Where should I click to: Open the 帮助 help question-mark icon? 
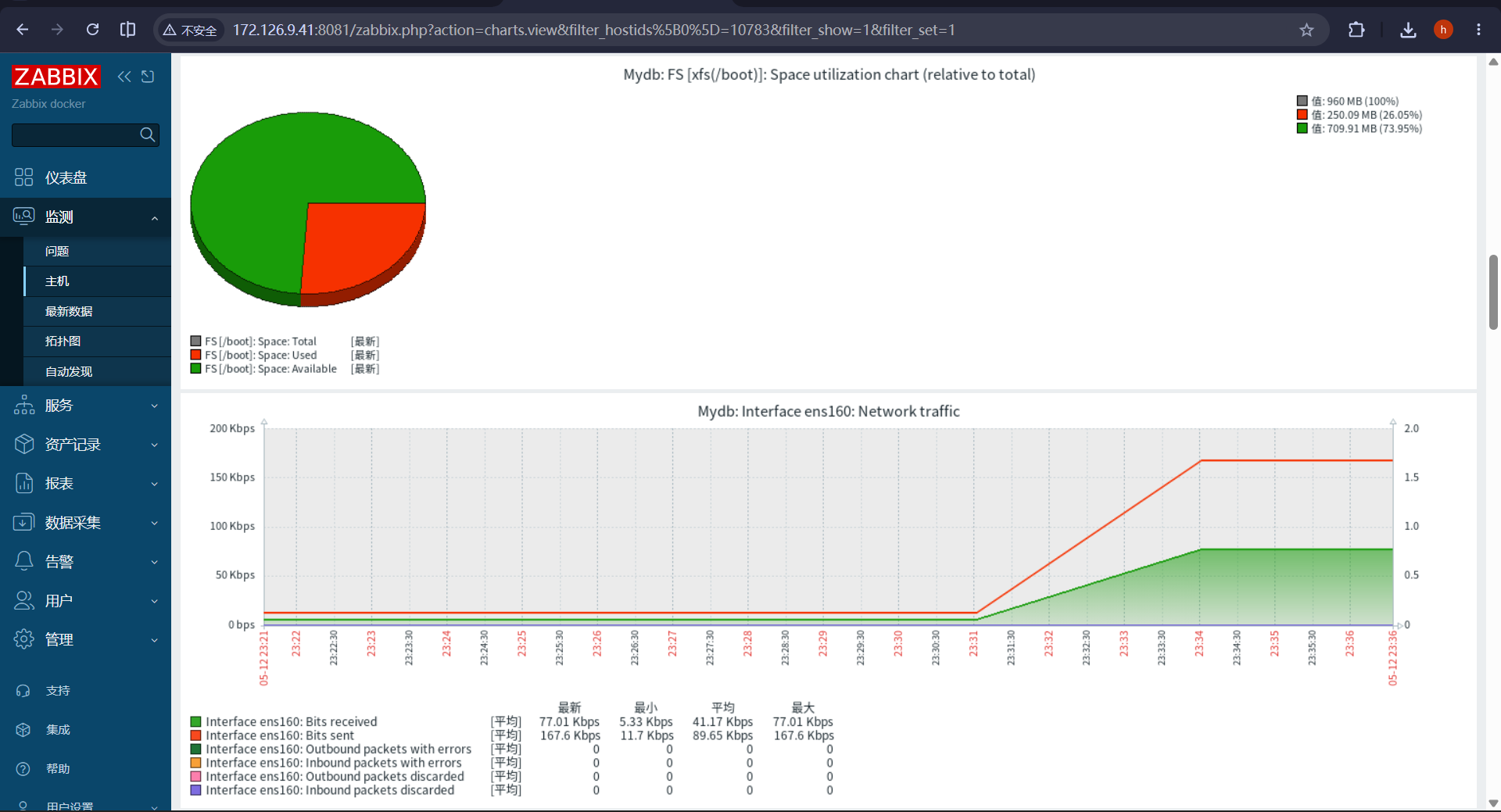click(x=23, y=769)
